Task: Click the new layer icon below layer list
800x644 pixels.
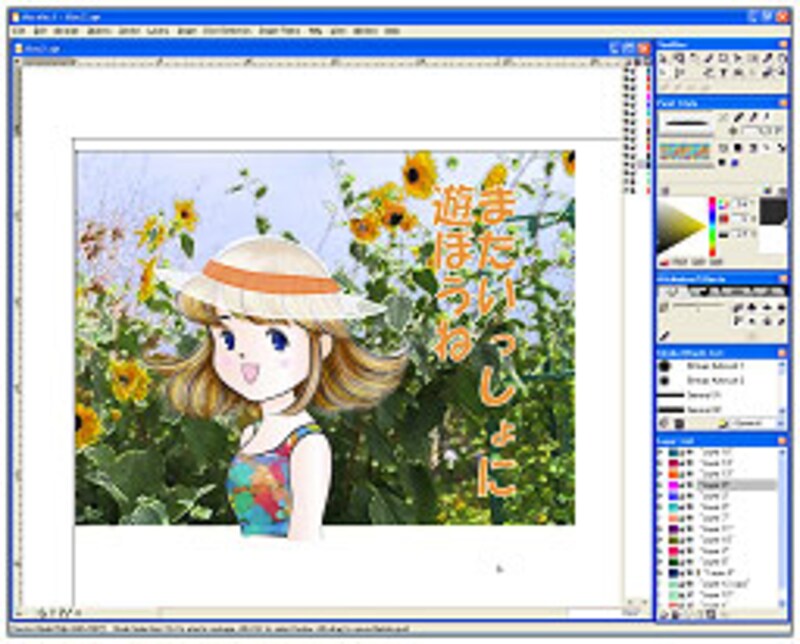Action: coord(664,613)
